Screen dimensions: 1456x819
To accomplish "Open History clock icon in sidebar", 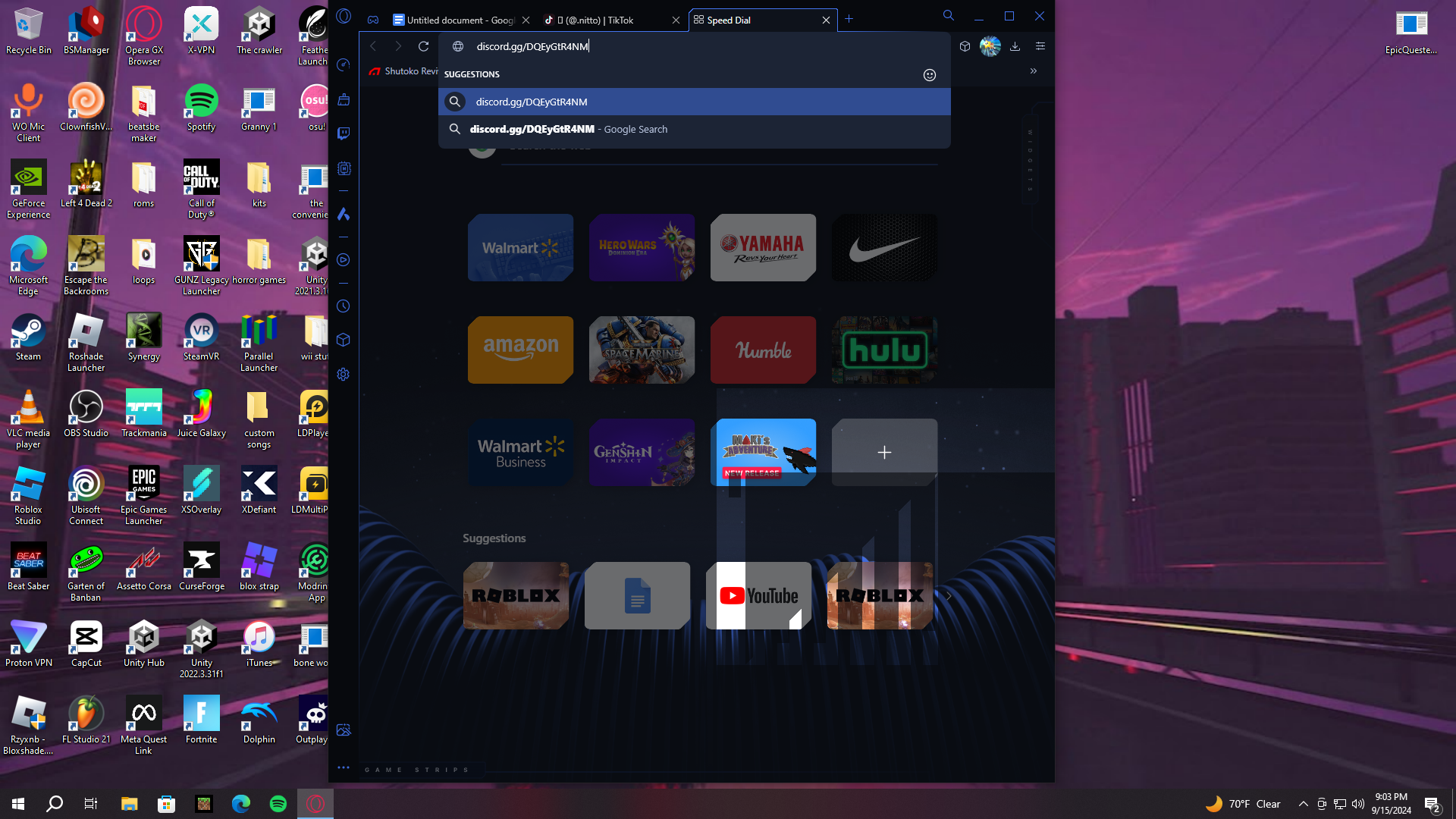I will [x=344, y=306].
